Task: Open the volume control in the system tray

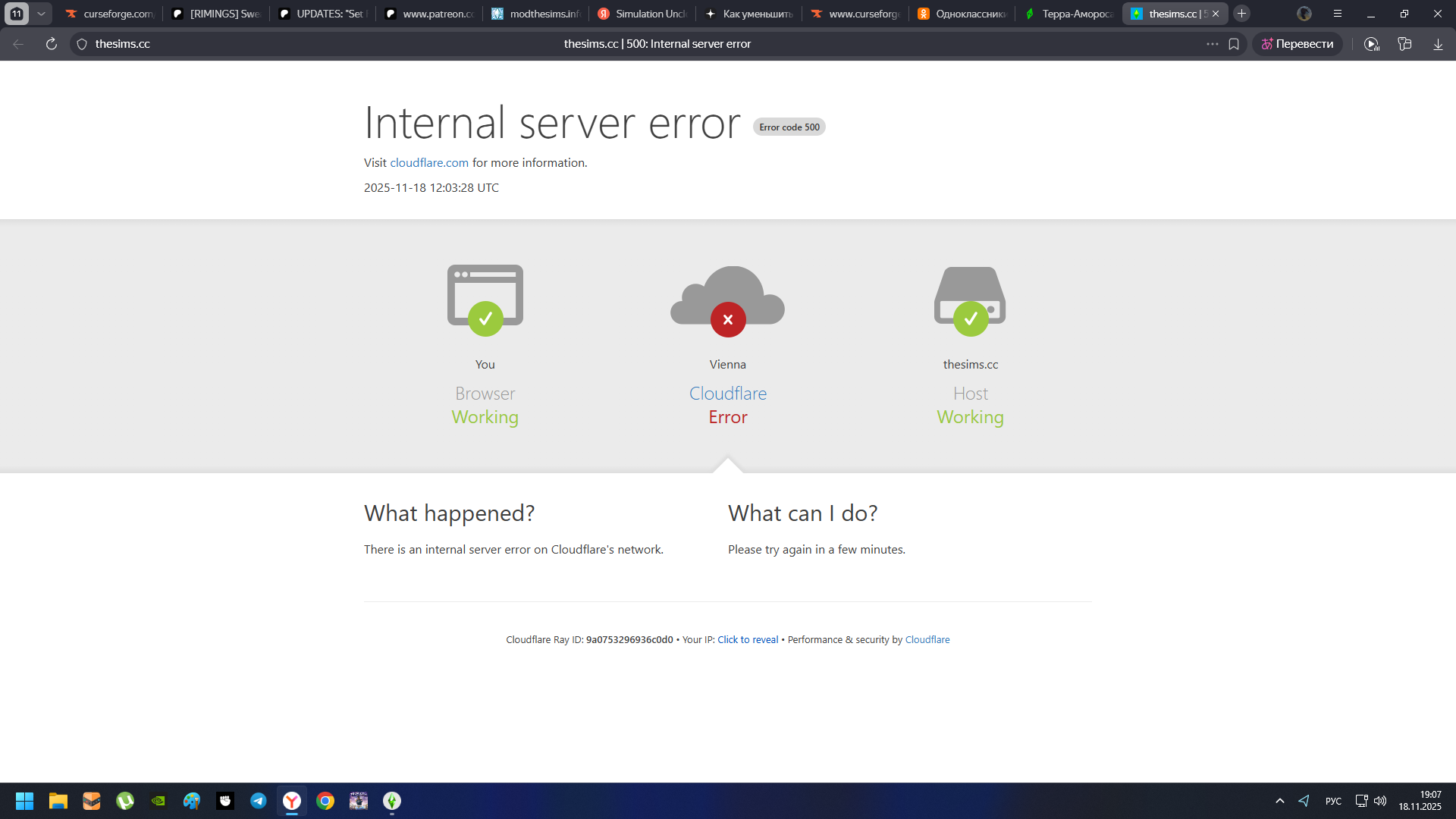Action: click(x=1380, y=801)
